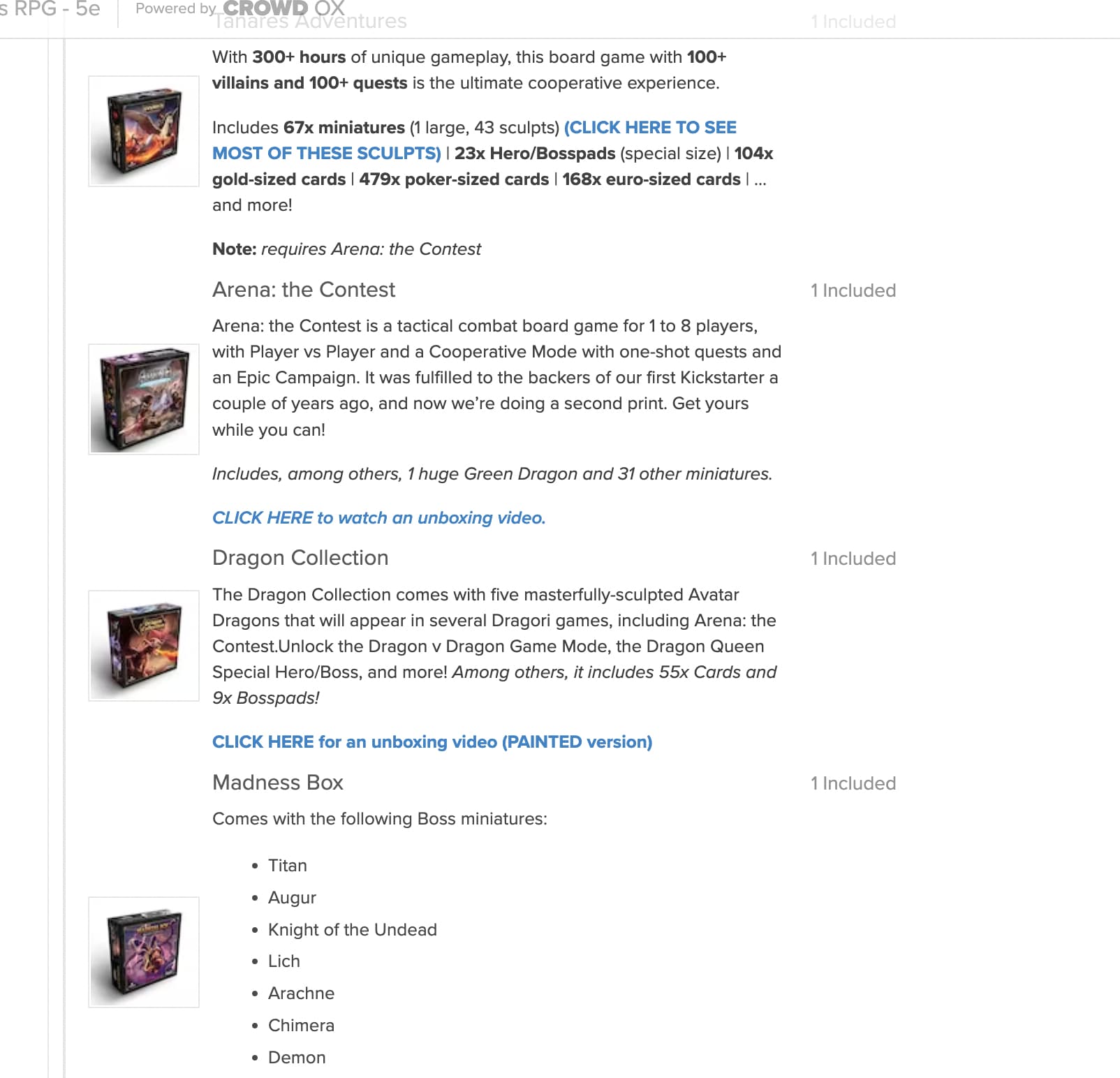Click the 'Lich' boss list entry
This screenshot has height=1078, width=1120.
point(284,961)
